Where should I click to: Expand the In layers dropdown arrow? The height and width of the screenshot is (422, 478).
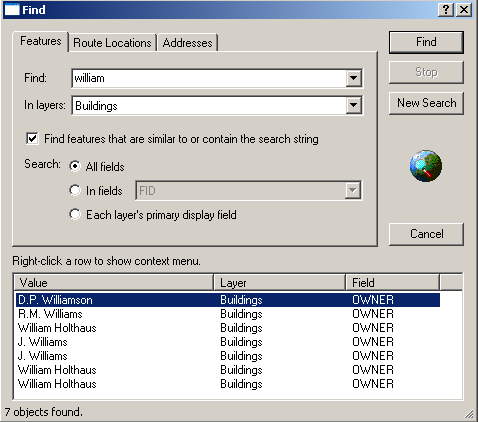coord(353,105)
